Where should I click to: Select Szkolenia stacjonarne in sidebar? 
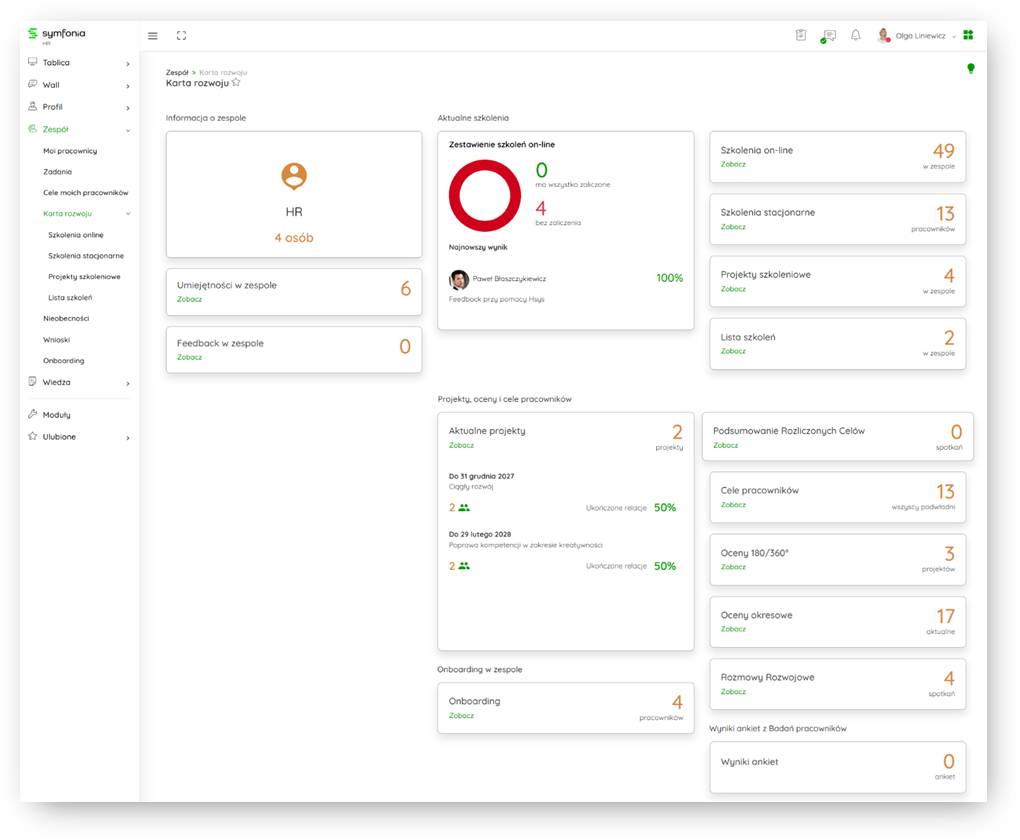86,256
